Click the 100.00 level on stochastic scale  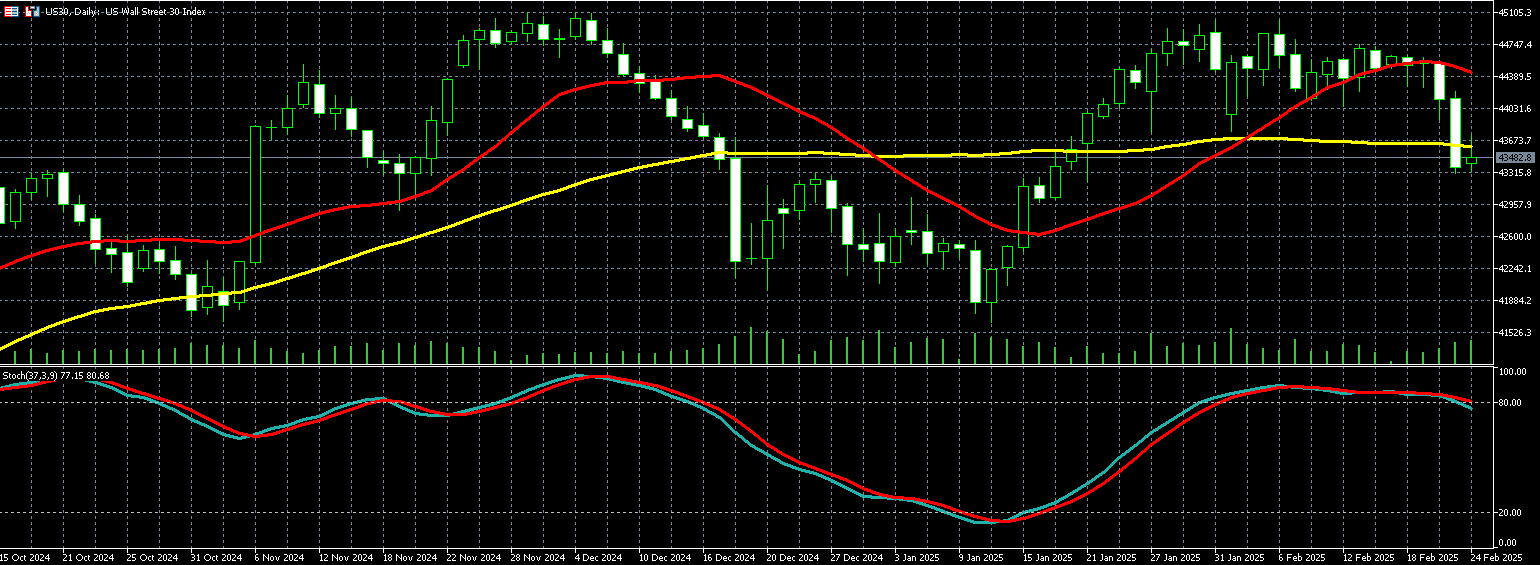(1514, 371)
